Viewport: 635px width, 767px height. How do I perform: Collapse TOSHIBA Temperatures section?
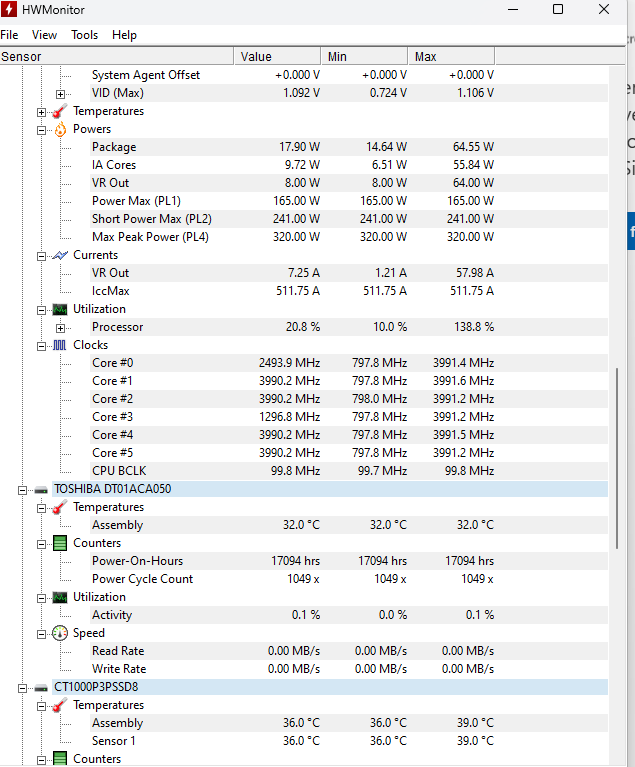click(42, 508)
